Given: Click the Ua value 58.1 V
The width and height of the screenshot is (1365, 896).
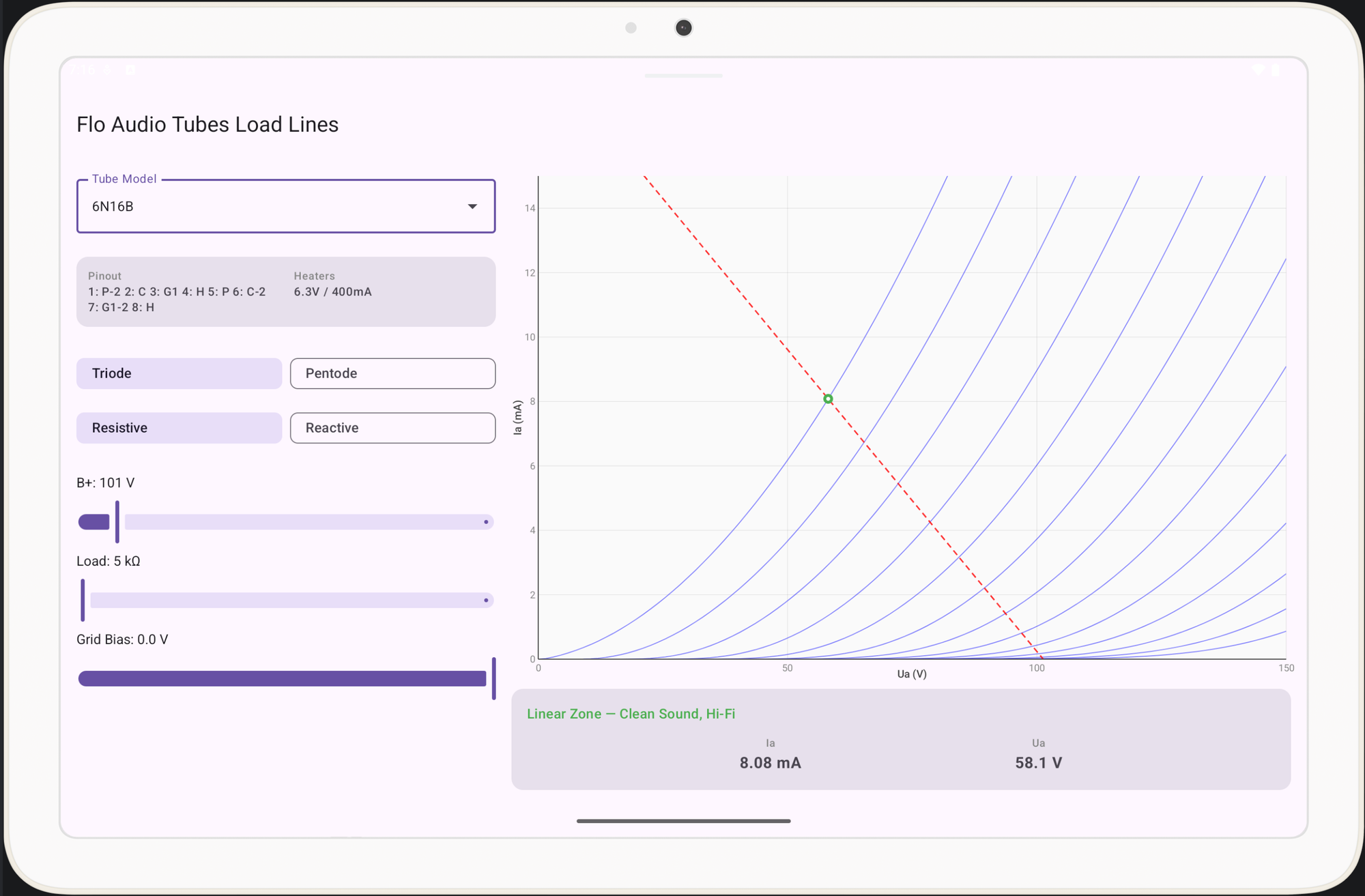Looking at the screenshot, I should click(1039, 763).
